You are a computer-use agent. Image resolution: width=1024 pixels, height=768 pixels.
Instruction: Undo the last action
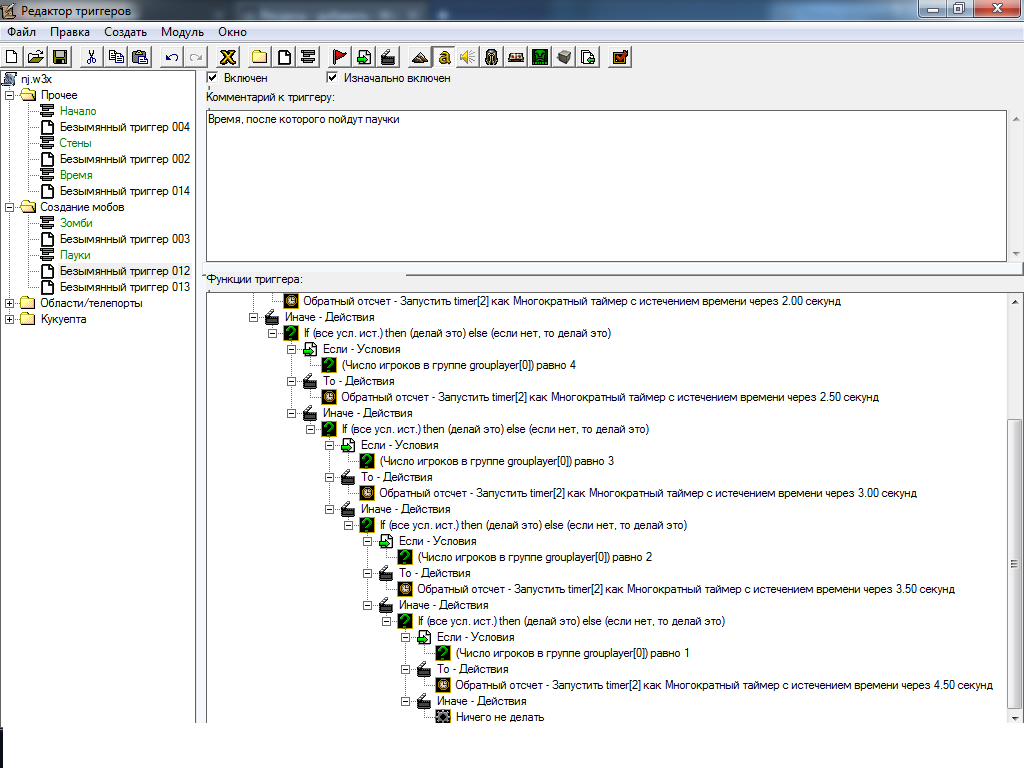tap(171, 57)
